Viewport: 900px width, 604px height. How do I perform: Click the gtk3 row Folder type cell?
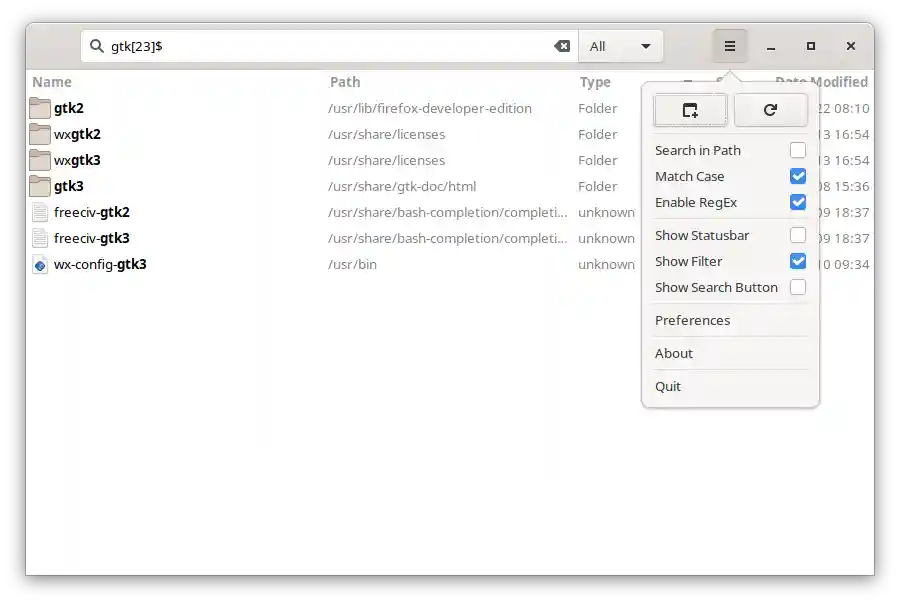tap(598, 187)
